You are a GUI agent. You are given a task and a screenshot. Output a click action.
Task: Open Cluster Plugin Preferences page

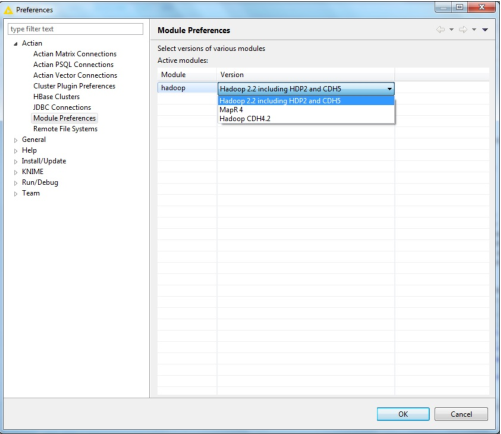coord(74,86)
